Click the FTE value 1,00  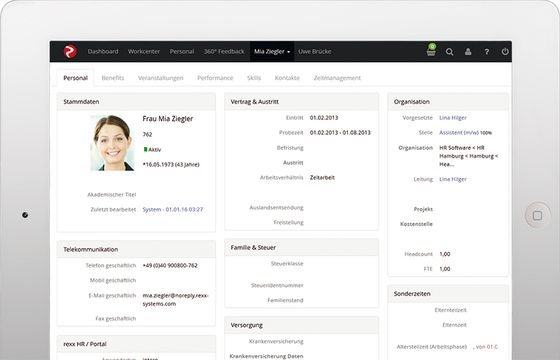pos(445,269)
